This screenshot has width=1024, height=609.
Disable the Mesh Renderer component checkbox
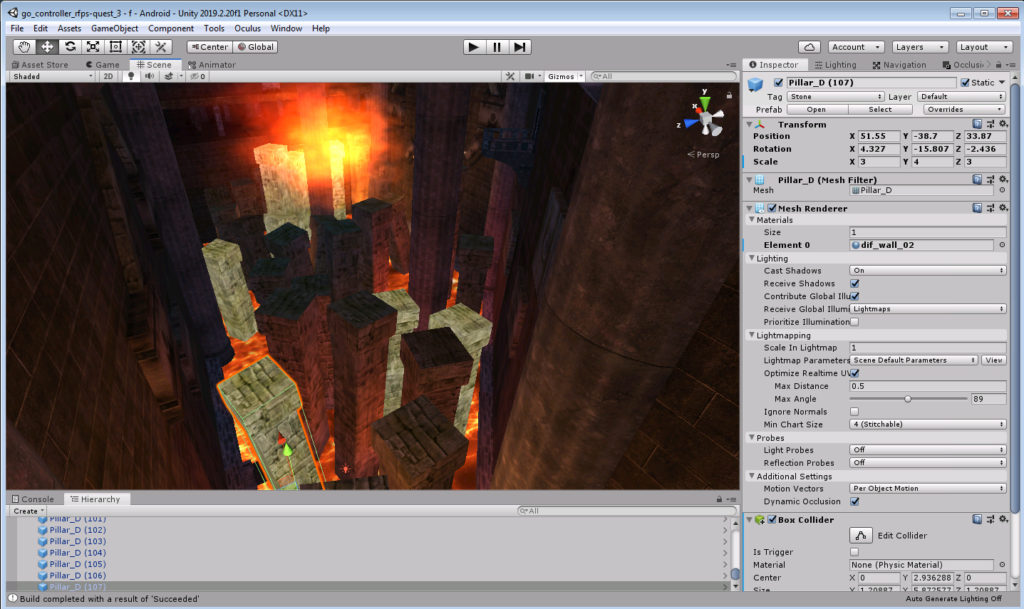coord(772,208)
